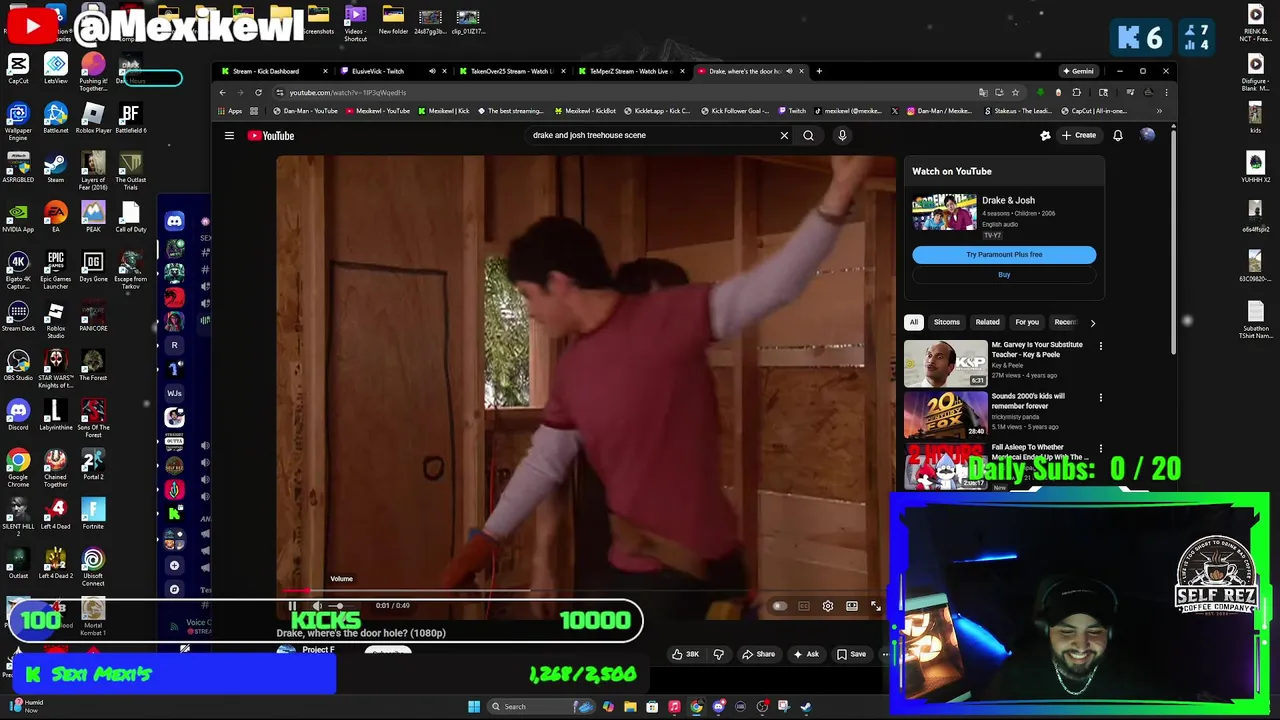Click the Gemini button in Chrome
This screenshot has height=720, width=1280.
click(x=1078, y=71)
